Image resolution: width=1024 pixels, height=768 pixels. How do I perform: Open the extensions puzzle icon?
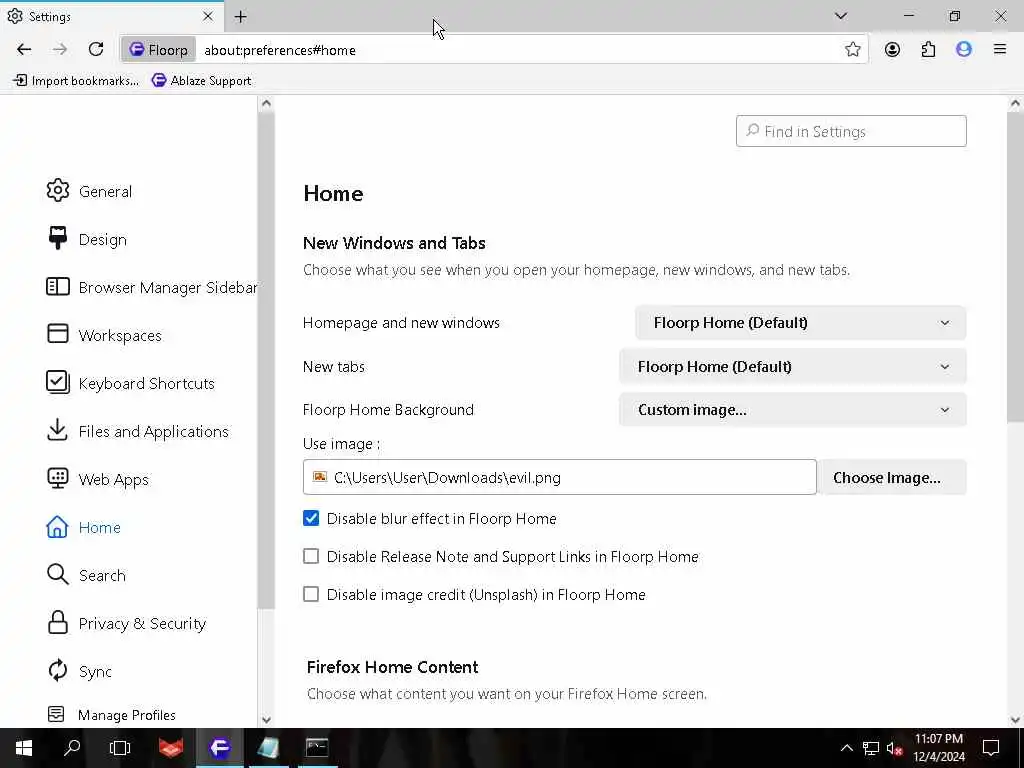(928, 49)
